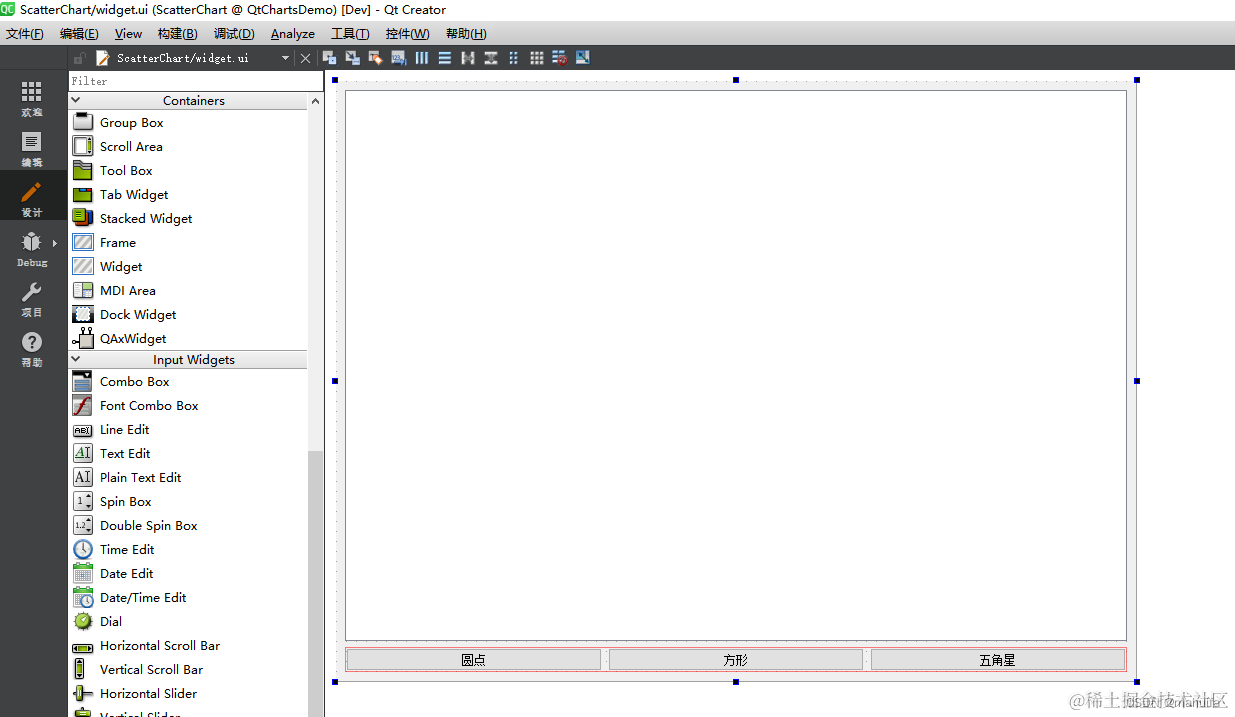Viewport: 1235px width, 717px height.
Task: Expand the Debug mode arrow submenu
Action: 55,242
